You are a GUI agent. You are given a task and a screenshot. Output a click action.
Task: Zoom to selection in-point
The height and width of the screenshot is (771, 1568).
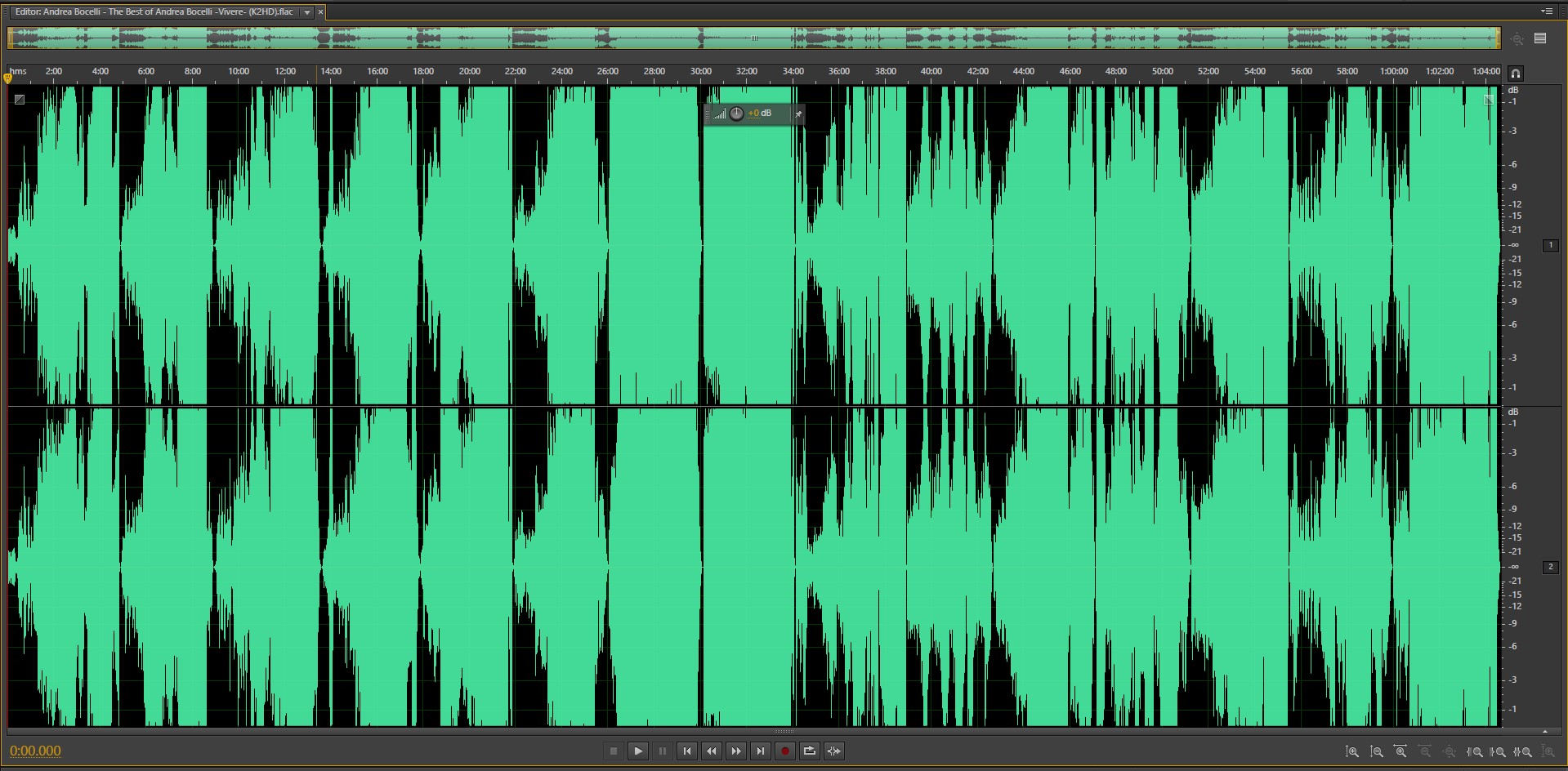(x=1475, y=751)
